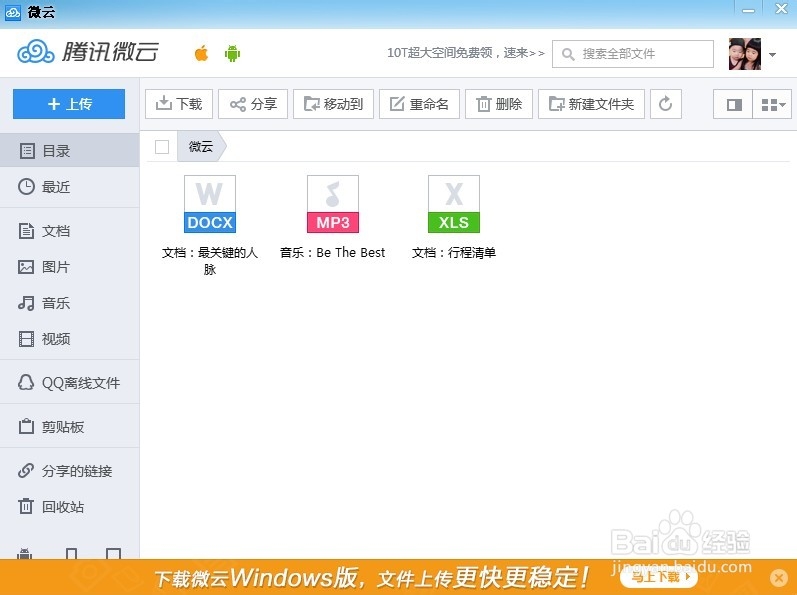The image size is (797, 595).
Task: Click the 重命名 rename toolbar button
Action: (419, 104)
